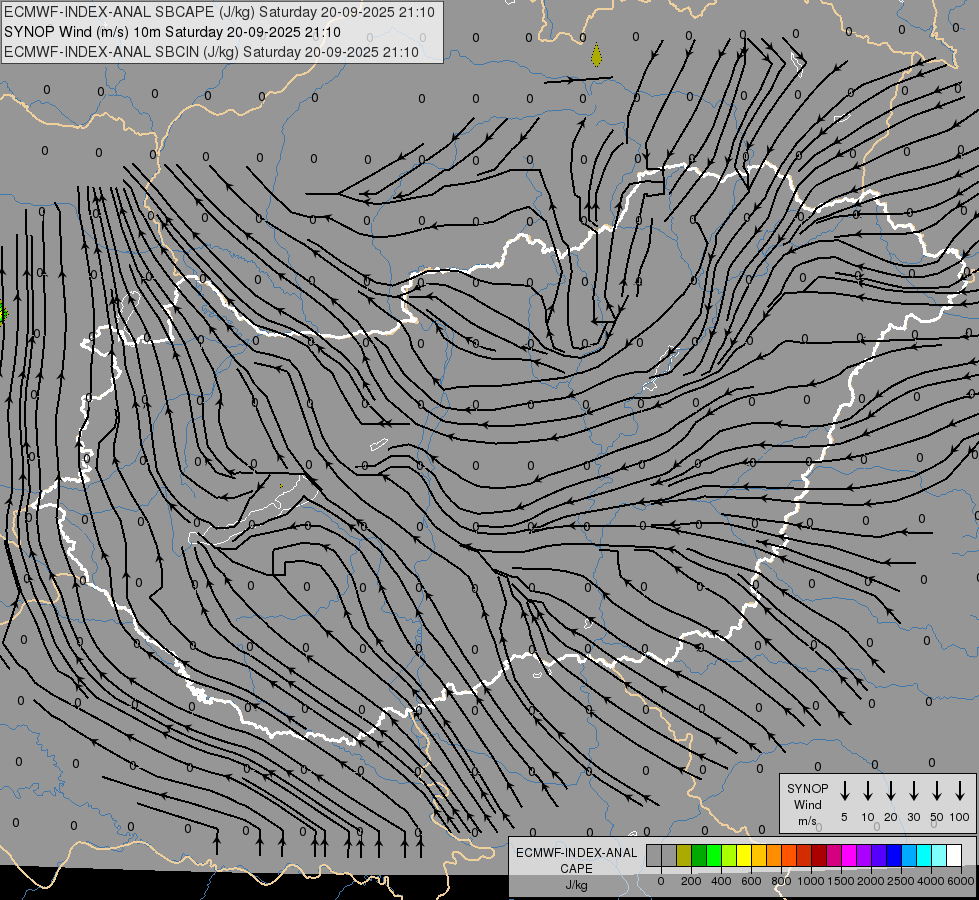Click the SYNOP Wind 10m title line
979x900 pixels.
click(x=172, y=32)
